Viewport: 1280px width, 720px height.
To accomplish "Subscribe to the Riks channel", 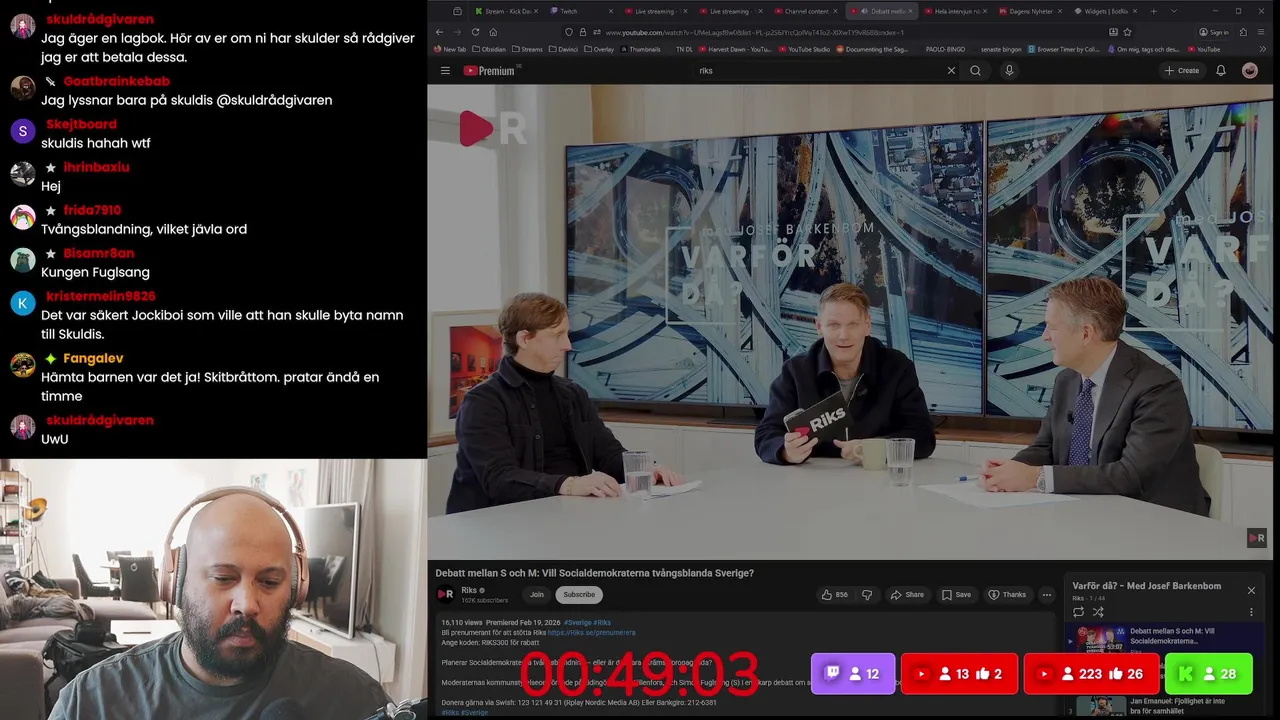I will click(579, 594).
